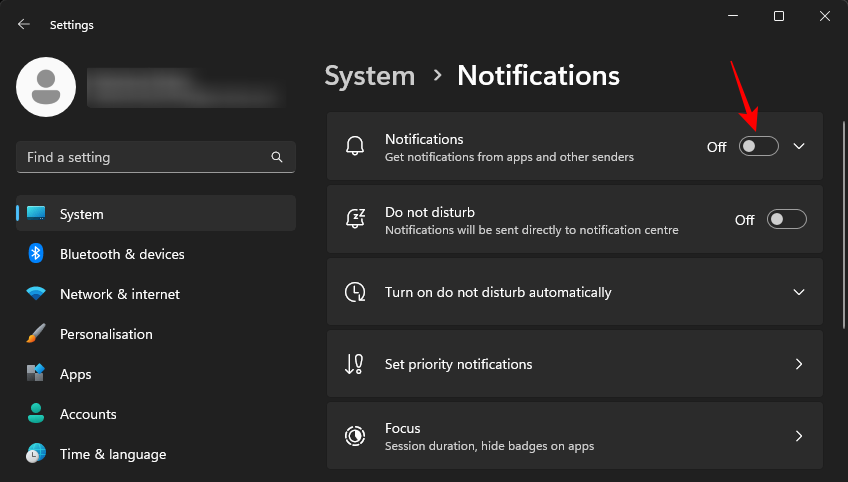Click the Bluetooth icon in sidebar
Viewport: 848px width, 482px height.
tap(36, 253)
